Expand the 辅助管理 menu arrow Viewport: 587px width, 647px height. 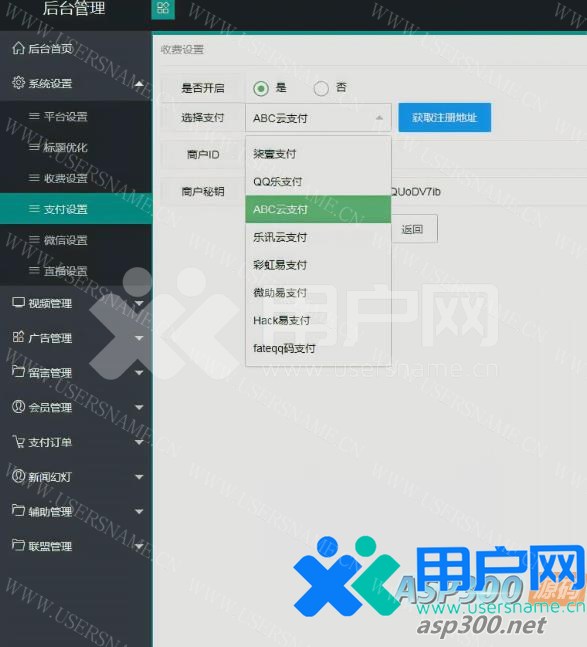[x=139, y=512]
